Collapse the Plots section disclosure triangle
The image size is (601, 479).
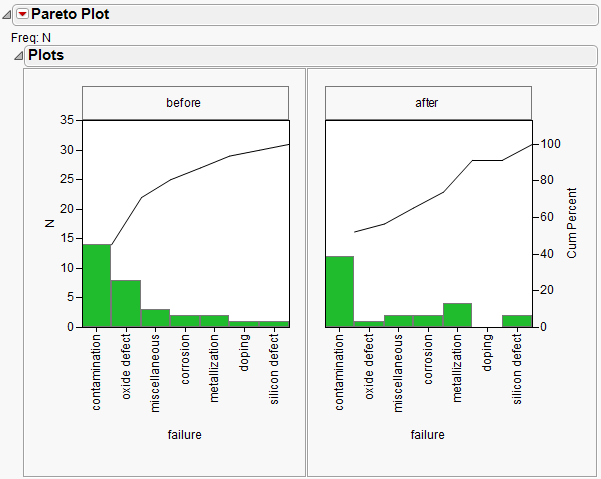pyautogui.click(x=18, y=56)
